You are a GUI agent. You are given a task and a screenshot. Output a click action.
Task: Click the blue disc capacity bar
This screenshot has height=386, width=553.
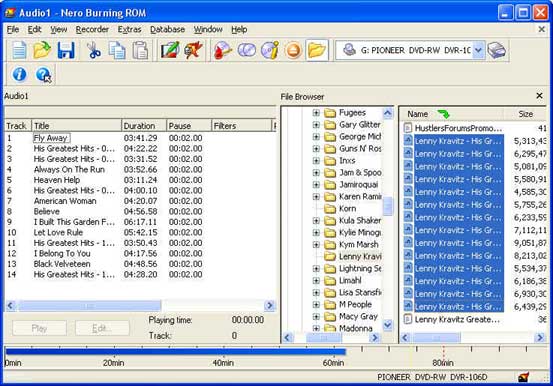pos(176,351)
